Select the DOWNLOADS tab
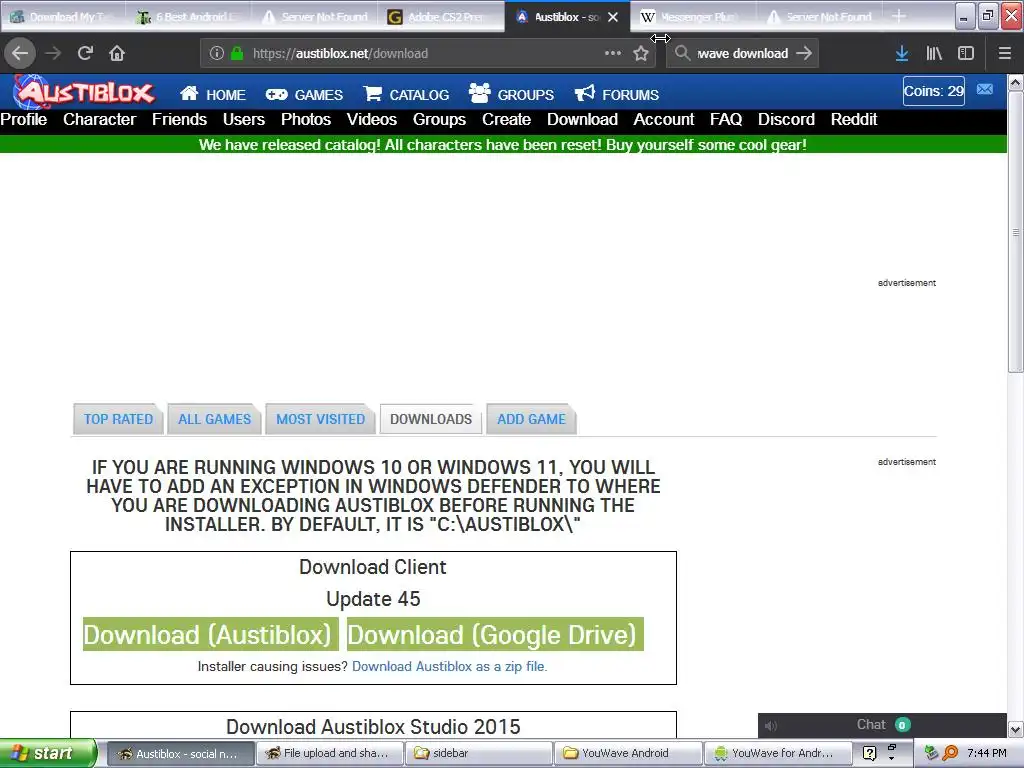Screen dimensions: 1024x768 pyautogui.click(x=431, y=419)
